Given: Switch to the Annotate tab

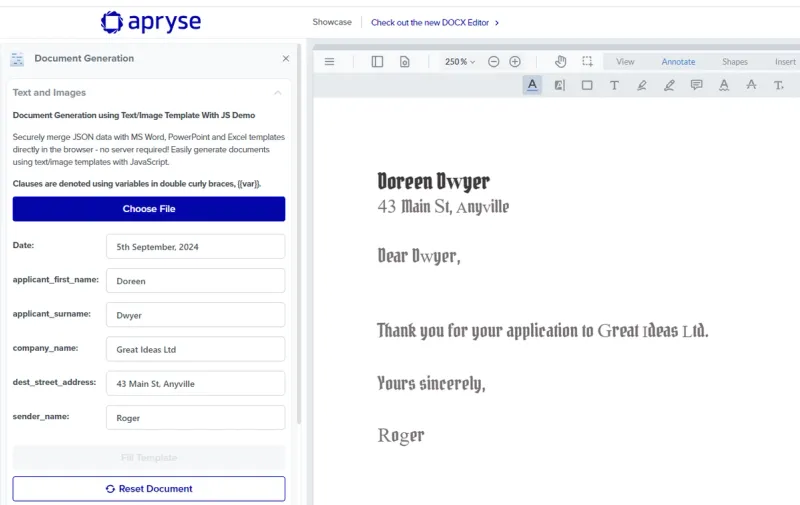Looking at the screenshot, I should point(678,62).
